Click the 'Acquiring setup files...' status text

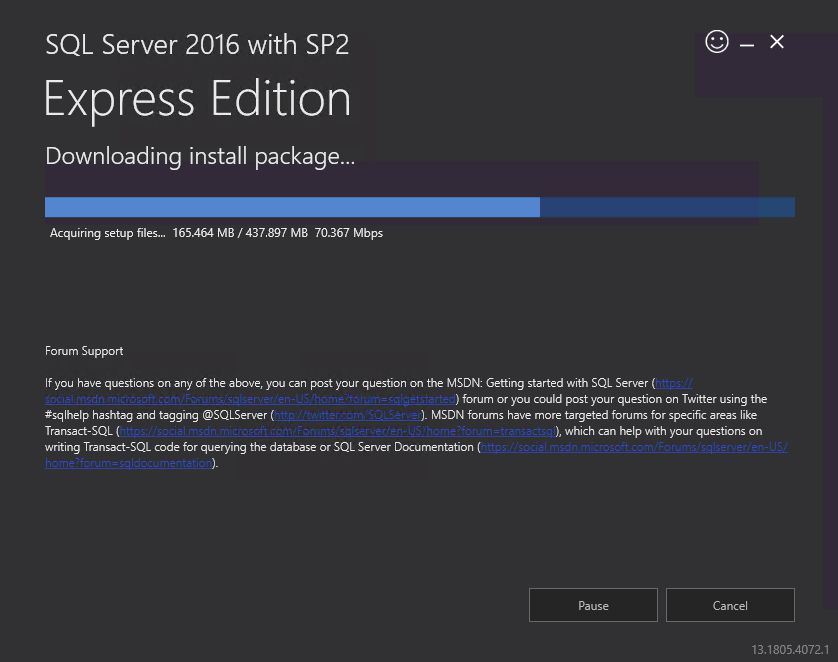point(107,233)
